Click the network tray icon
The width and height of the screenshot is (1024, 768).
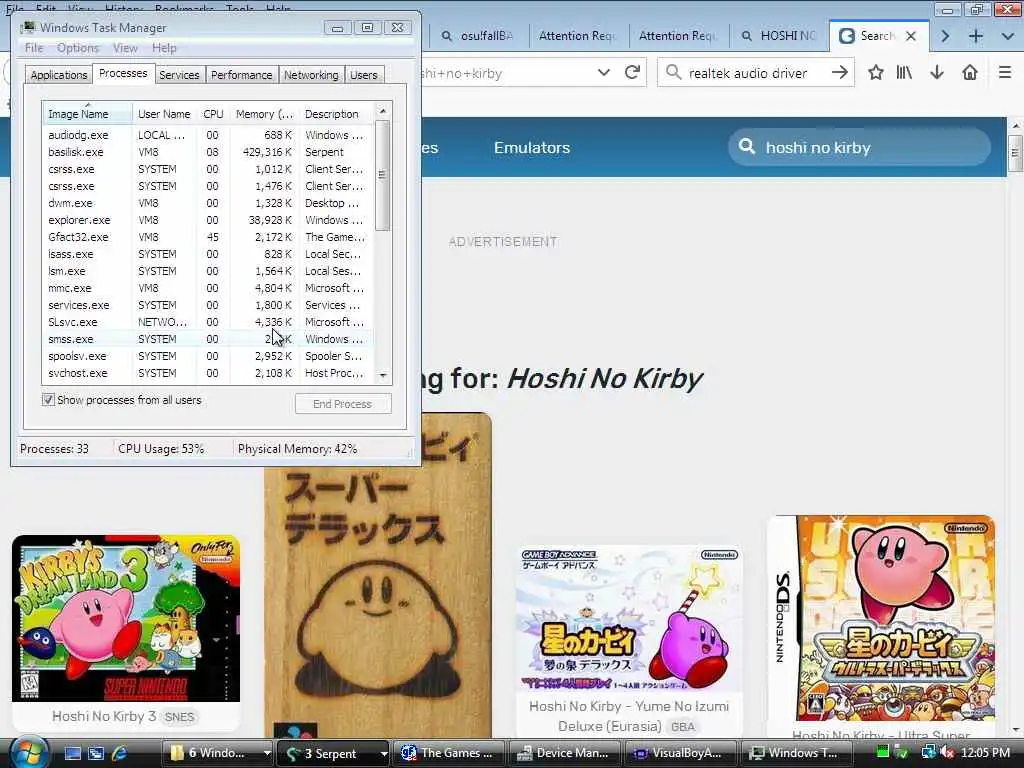(927, 752)
